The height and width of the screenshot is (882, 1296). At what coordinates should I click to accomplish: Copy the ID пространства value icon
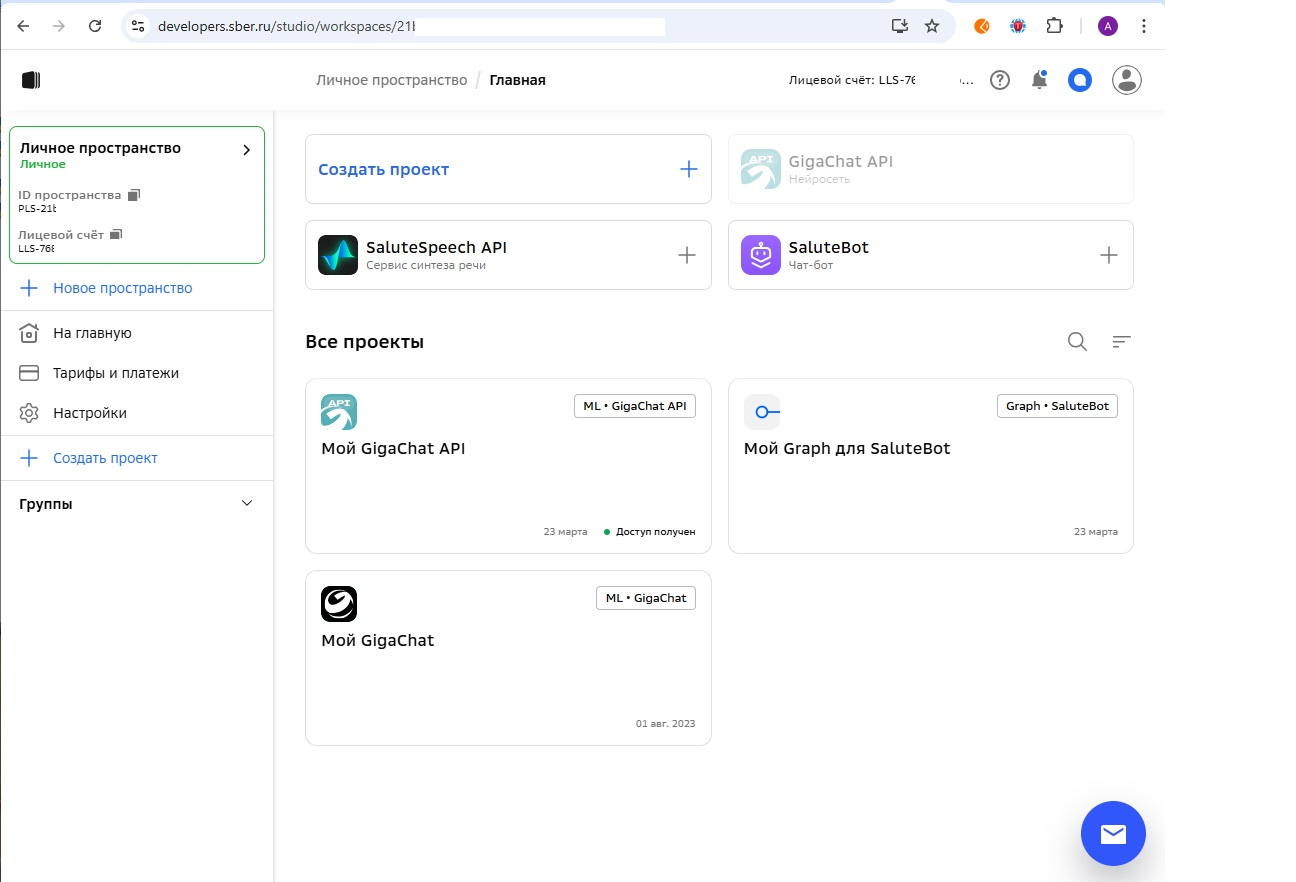[134, 195]
